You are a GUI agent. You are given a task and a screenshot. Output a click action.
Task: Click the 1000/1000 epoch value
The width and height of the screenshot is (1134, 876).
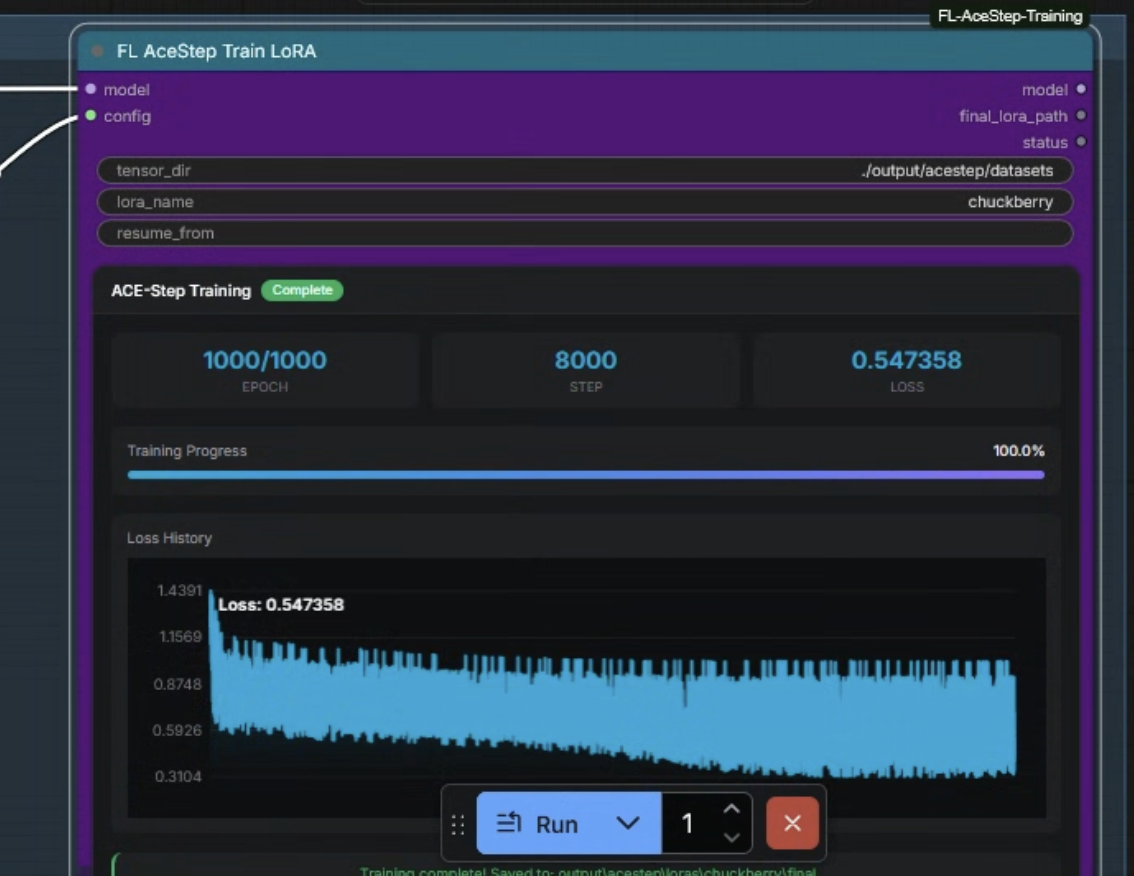[265, 360]
